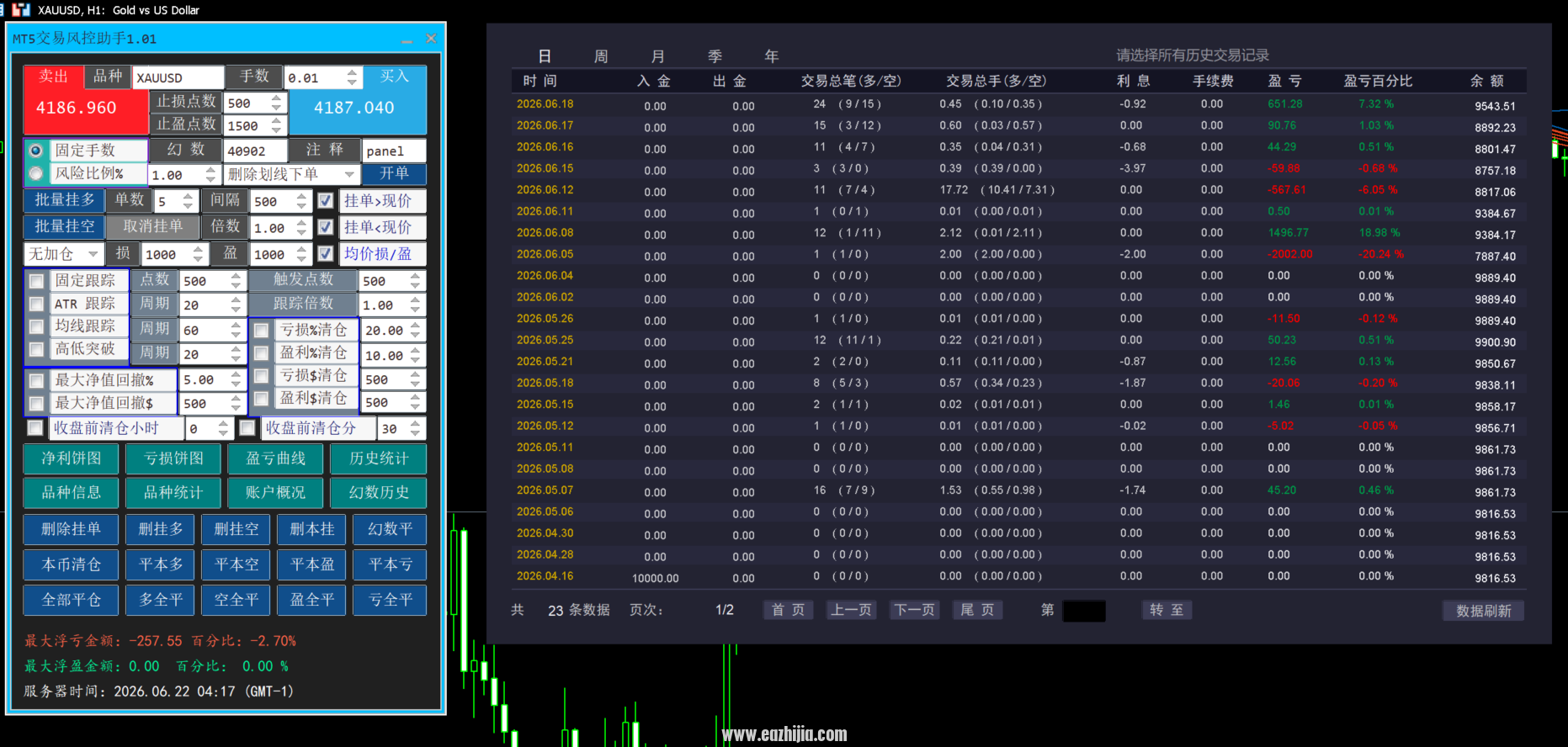Enable the 收盘前清仓小时 checkbox
Image resolution: width=1568 pixels, height=747 pixels.
pyautogui.click(x=35, y=428)
